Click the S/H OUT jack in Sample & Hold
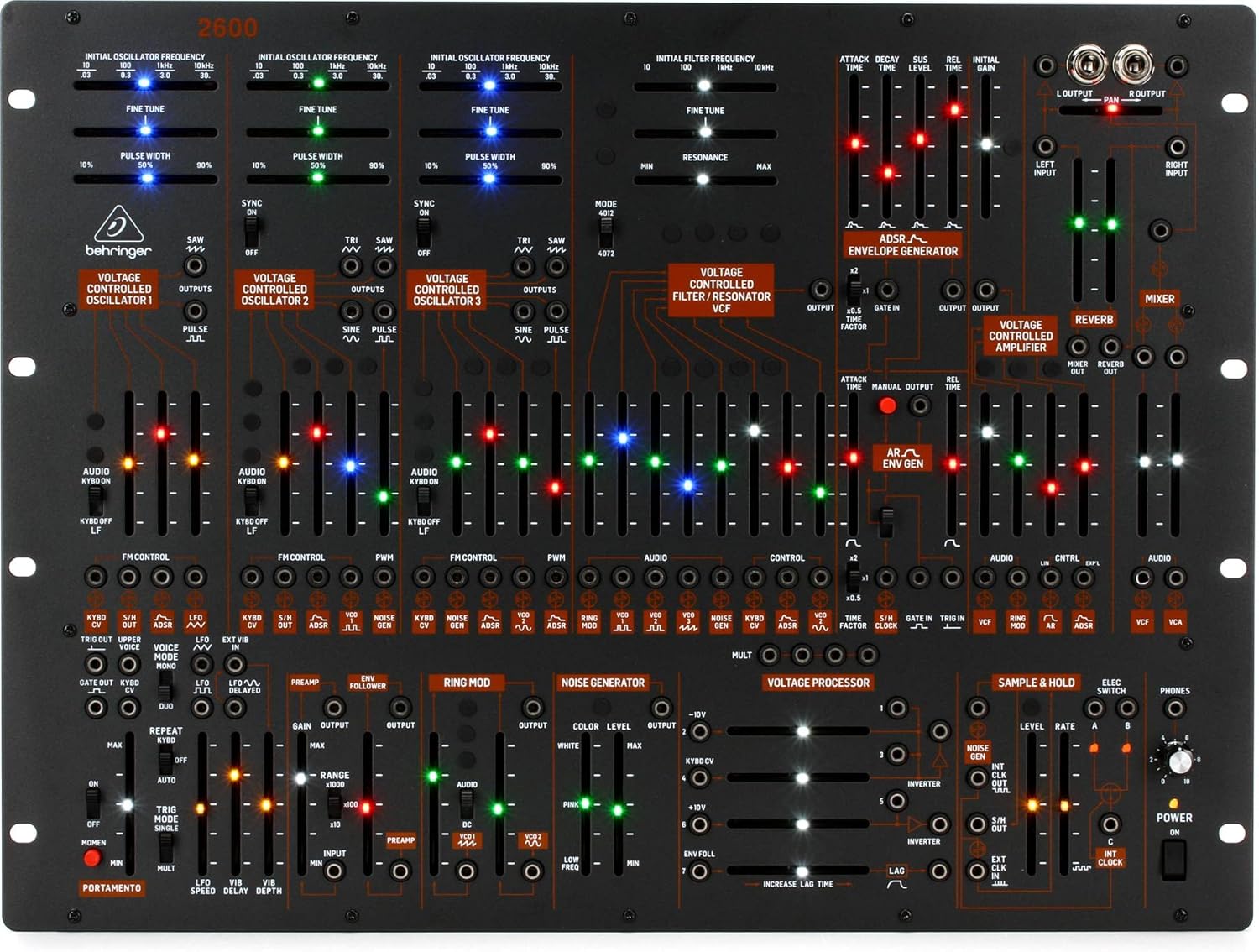Screen dimensions: 1259x952 click(x=978, y=823)
